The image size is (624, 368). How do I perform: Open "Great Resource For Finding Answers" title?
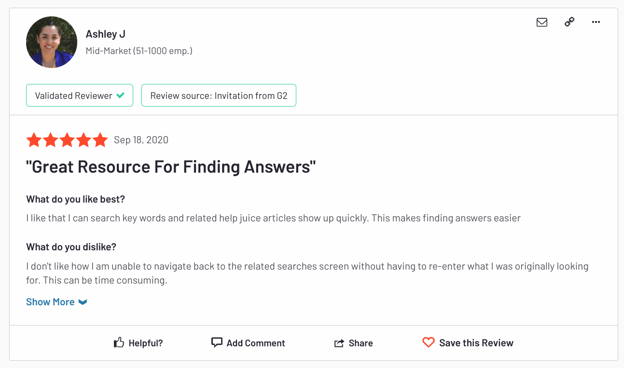click(x=171, y=167)
